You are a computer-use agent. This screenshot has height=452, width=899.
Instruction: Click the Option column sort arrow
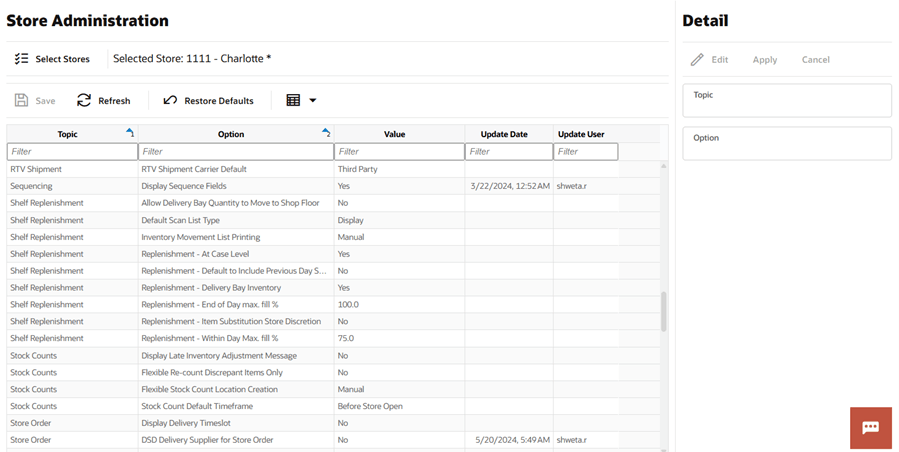pyautogui.click(x=326, y=133)
